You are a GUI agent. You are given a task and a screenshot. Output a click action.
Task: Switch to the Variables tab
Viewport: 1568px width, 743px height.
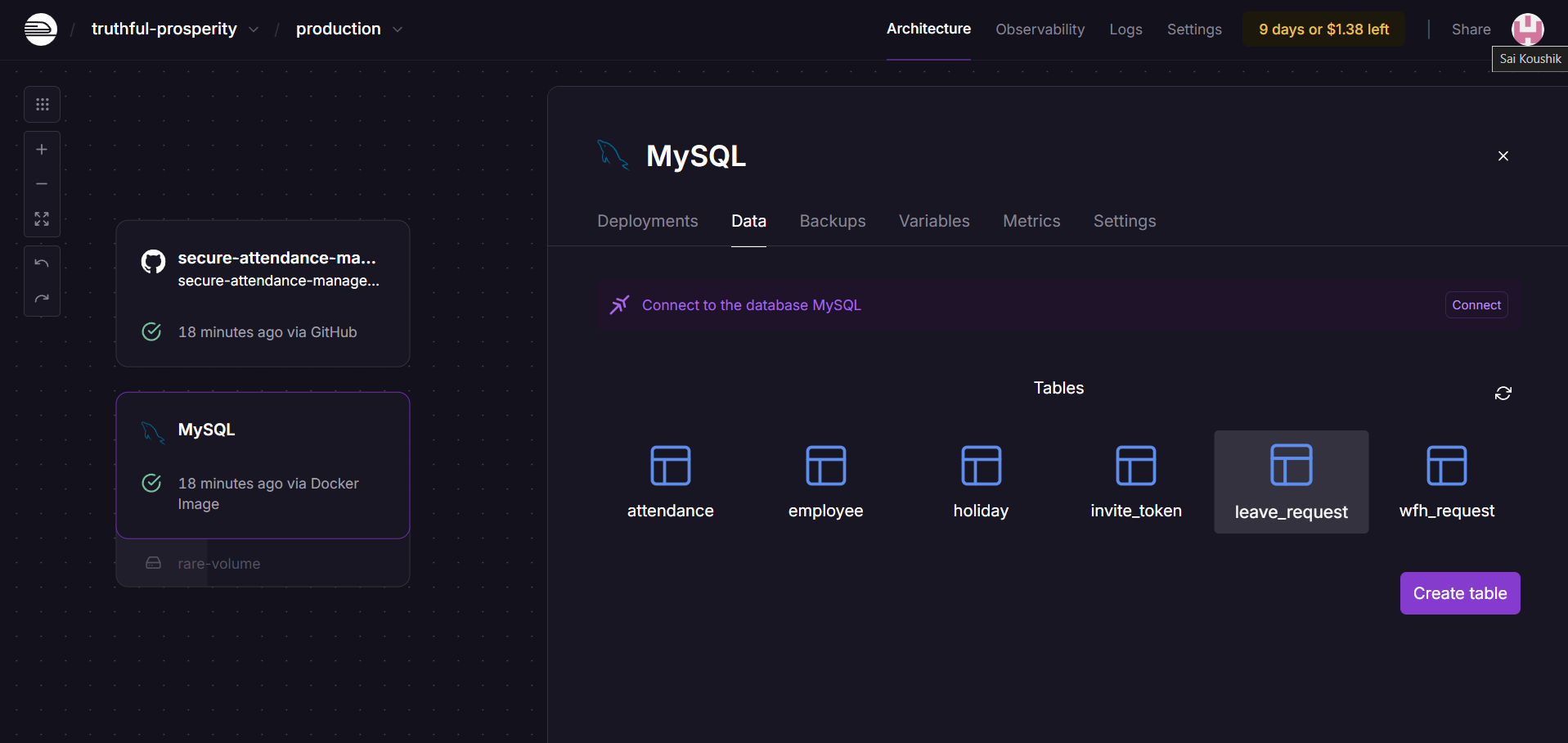[x=933, y=221]
